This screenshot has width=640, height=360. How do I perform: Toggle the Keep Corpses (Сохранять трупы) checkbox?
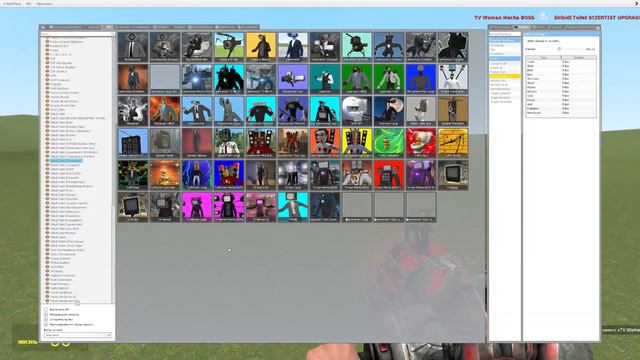tap(46, 320)
